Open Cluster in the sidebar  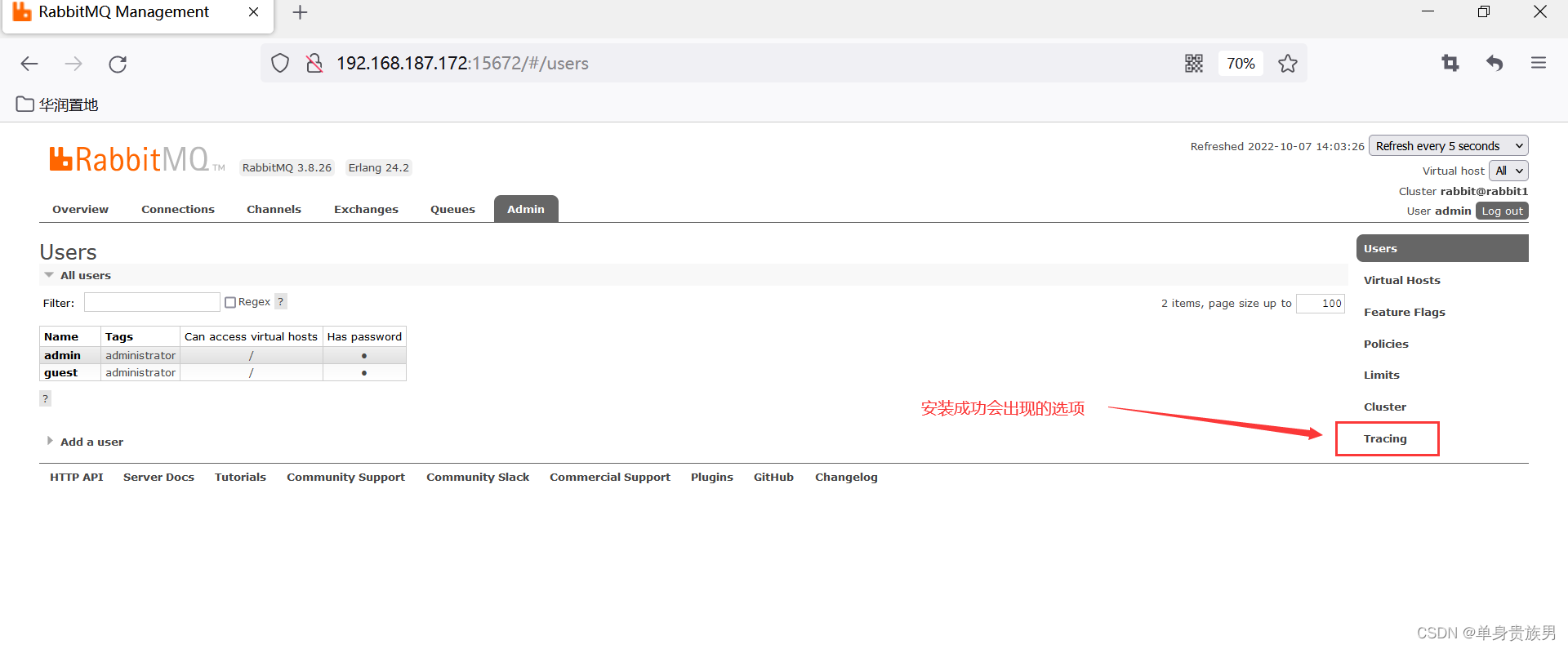coord(1384,407)
